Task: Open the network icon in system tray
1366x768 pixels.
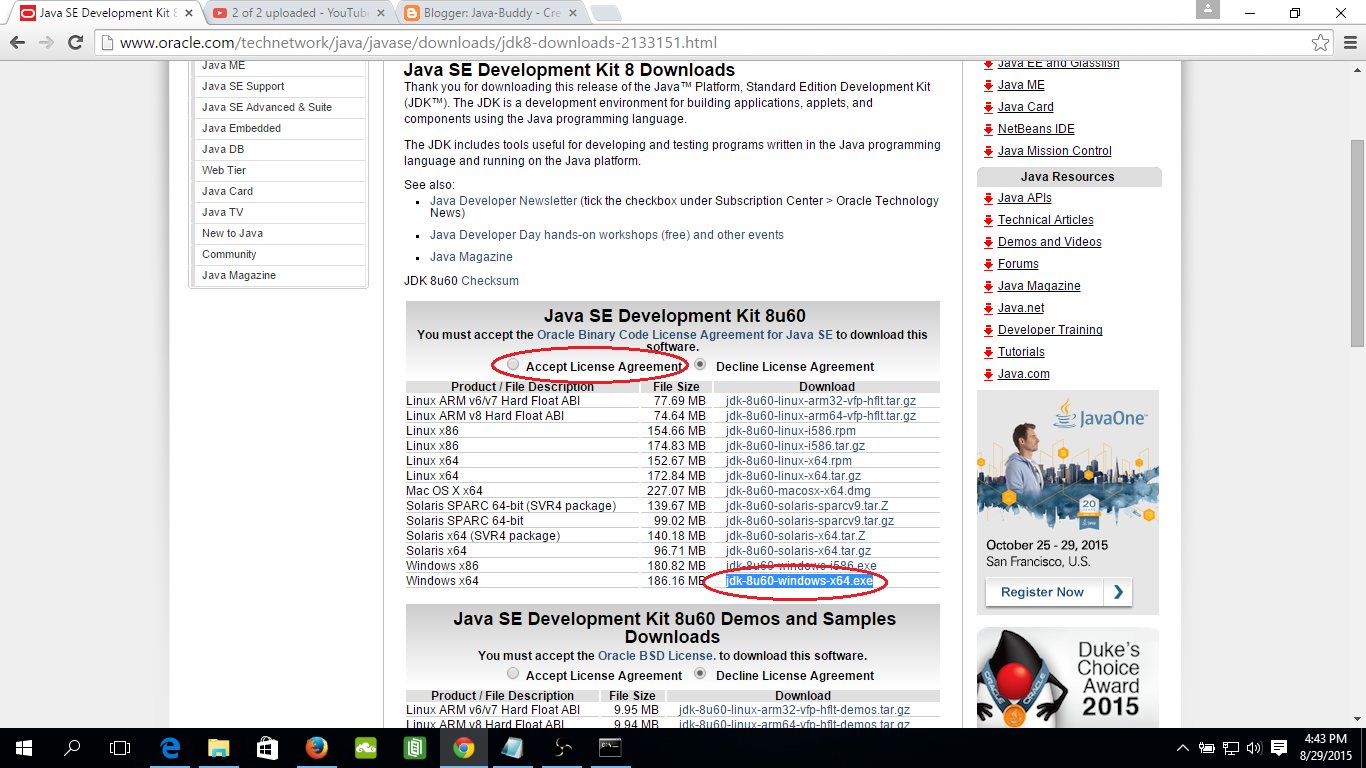Action: coord(1231,748)
